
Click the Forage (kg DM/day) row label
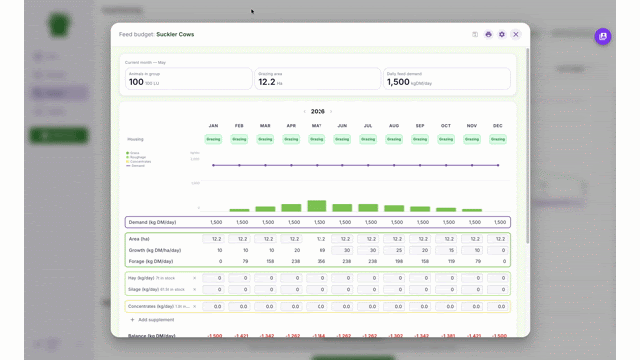pos(151,261)
